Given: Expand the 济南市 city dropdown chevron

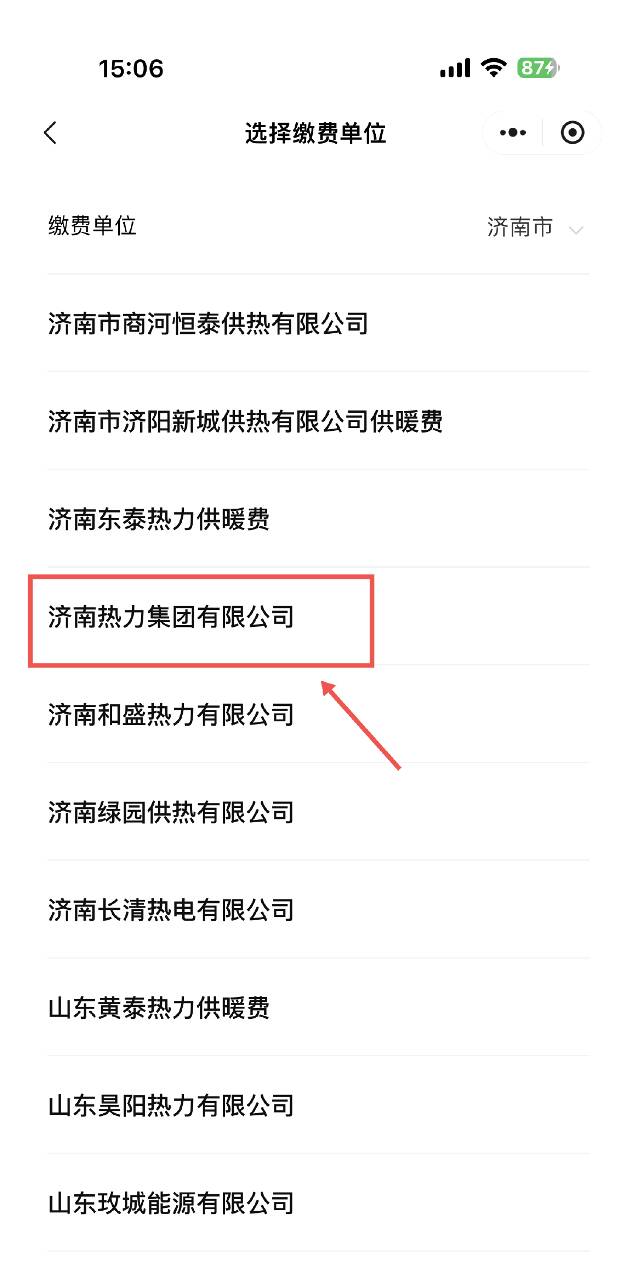Looking at the screenshot, I should [x=575, y=230].
